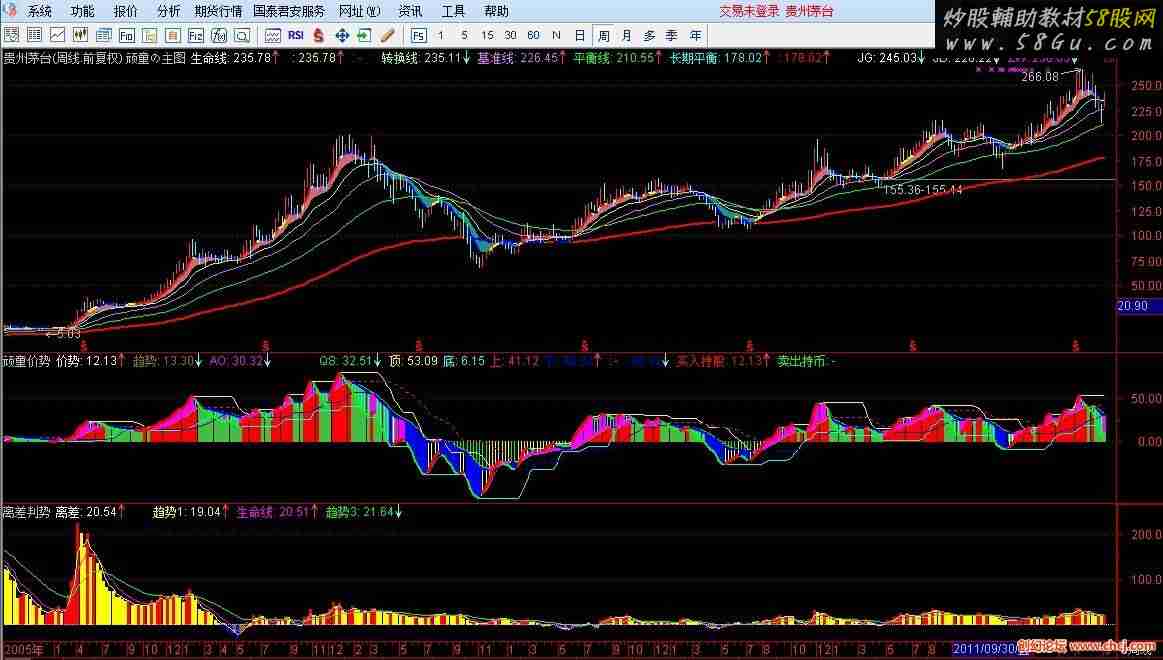Click the RSI indicator toolbar icon
This screenshot has height=660, width=1163.
click(x=295, y=35)
